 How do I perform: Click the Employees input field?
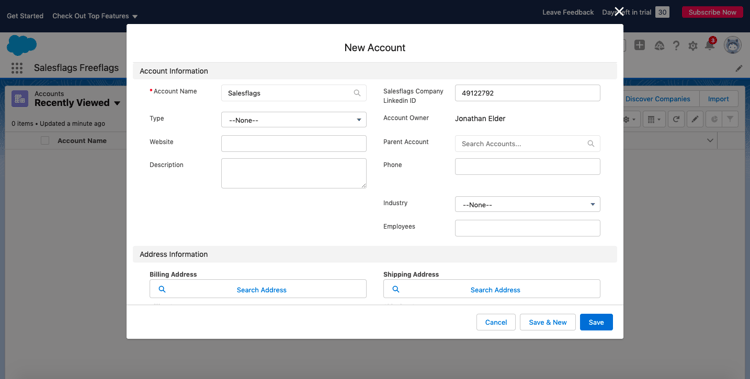[528, 228]
